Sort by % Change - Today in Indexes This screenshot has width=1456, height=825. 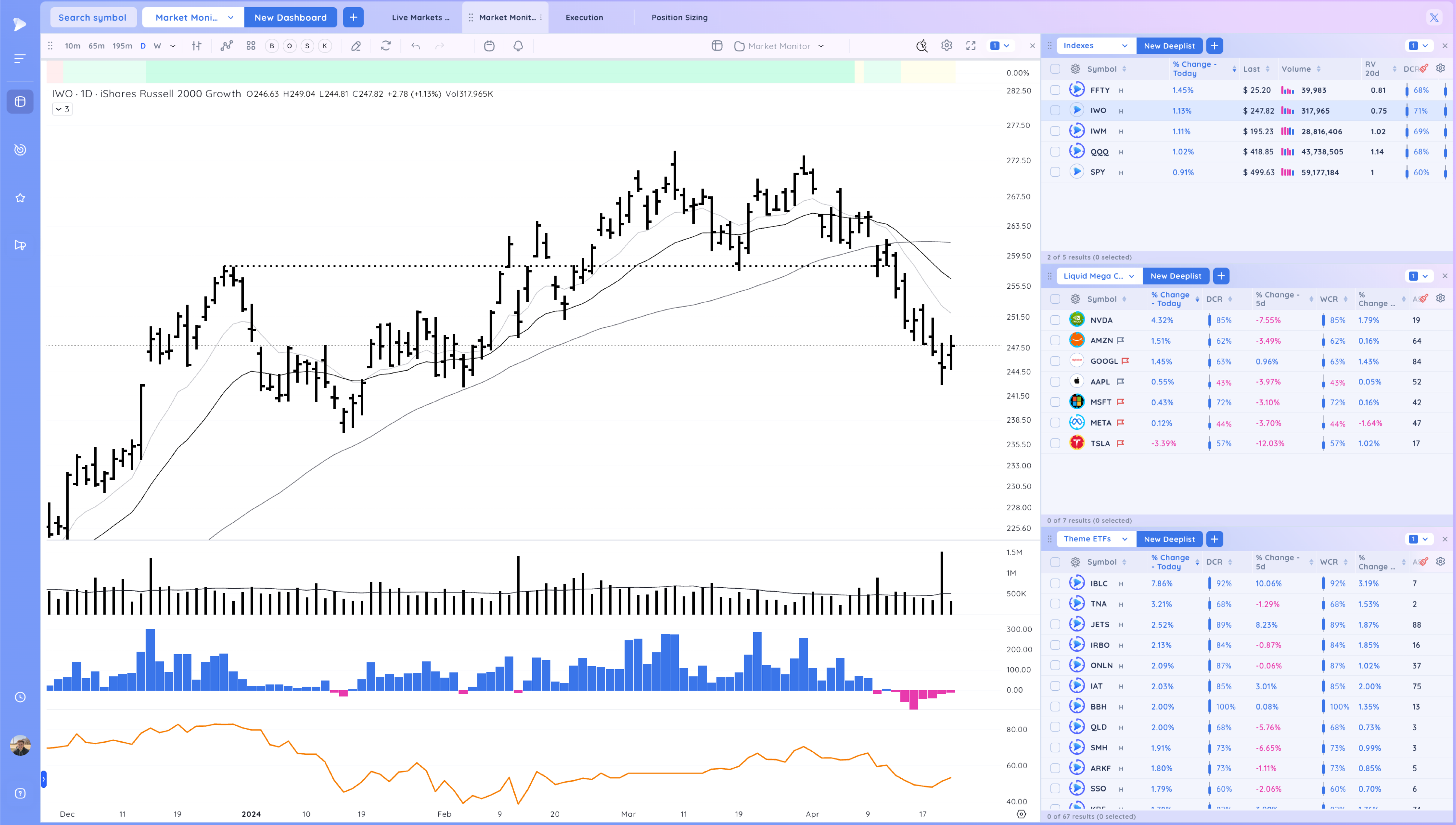[1204, 68]
